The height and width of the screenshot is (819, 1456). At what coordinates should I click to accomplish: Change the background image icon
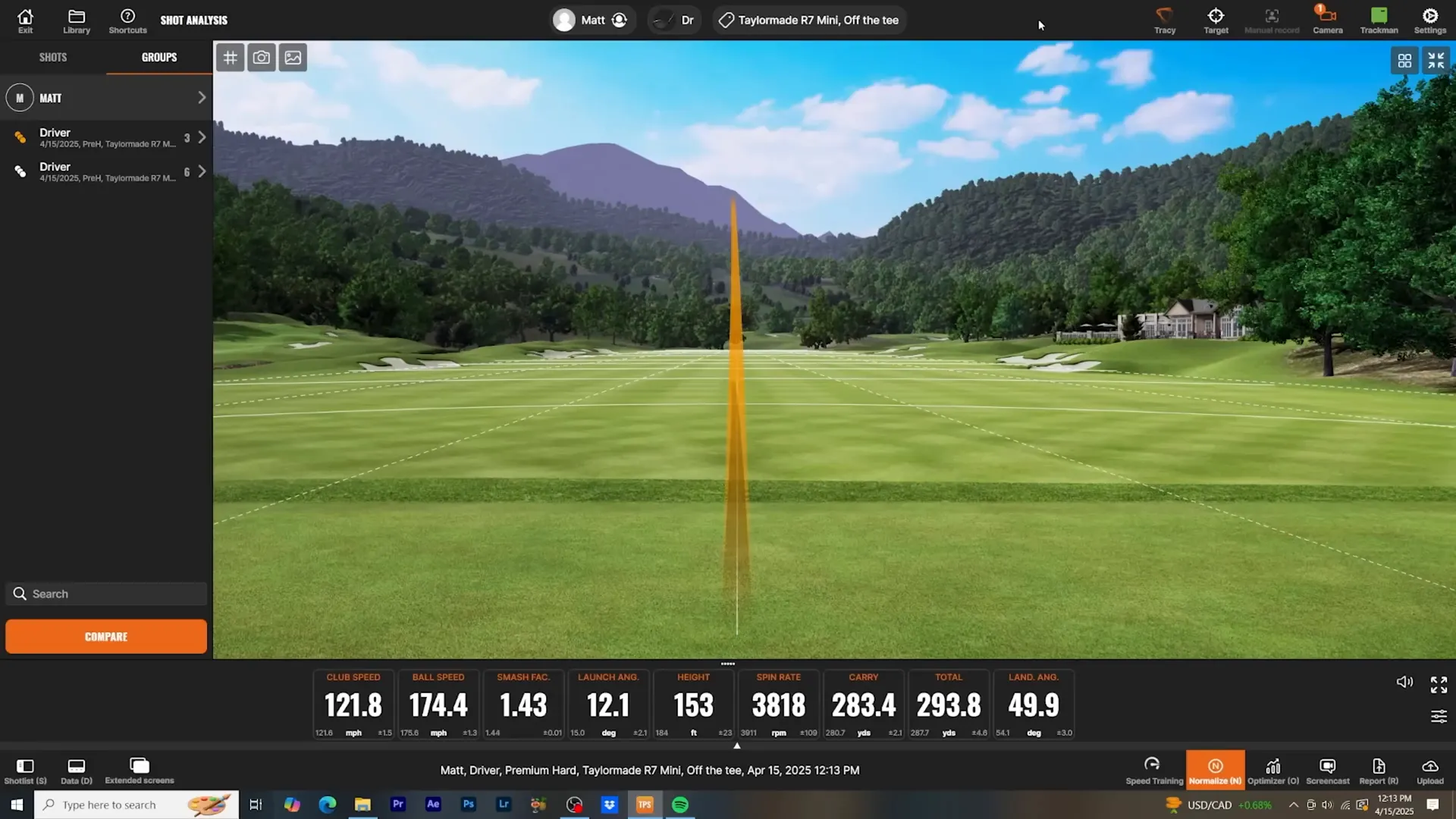pos(293,58)
